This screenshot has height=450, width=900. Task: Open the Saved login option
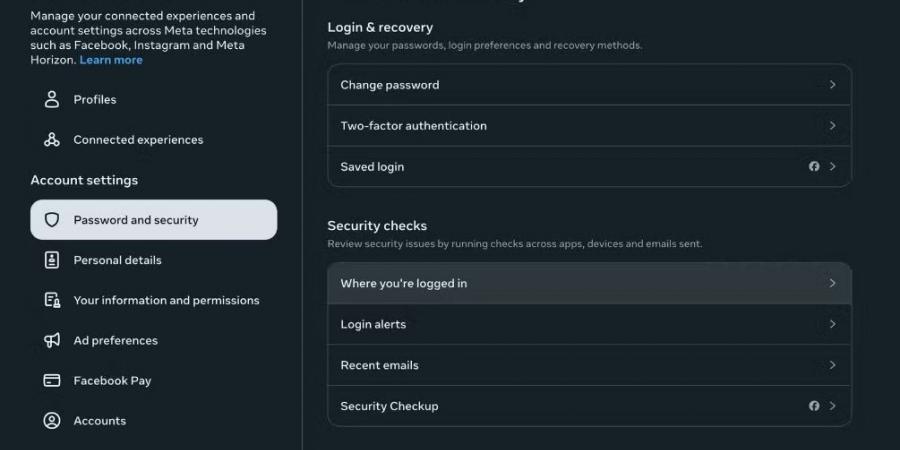589,166
